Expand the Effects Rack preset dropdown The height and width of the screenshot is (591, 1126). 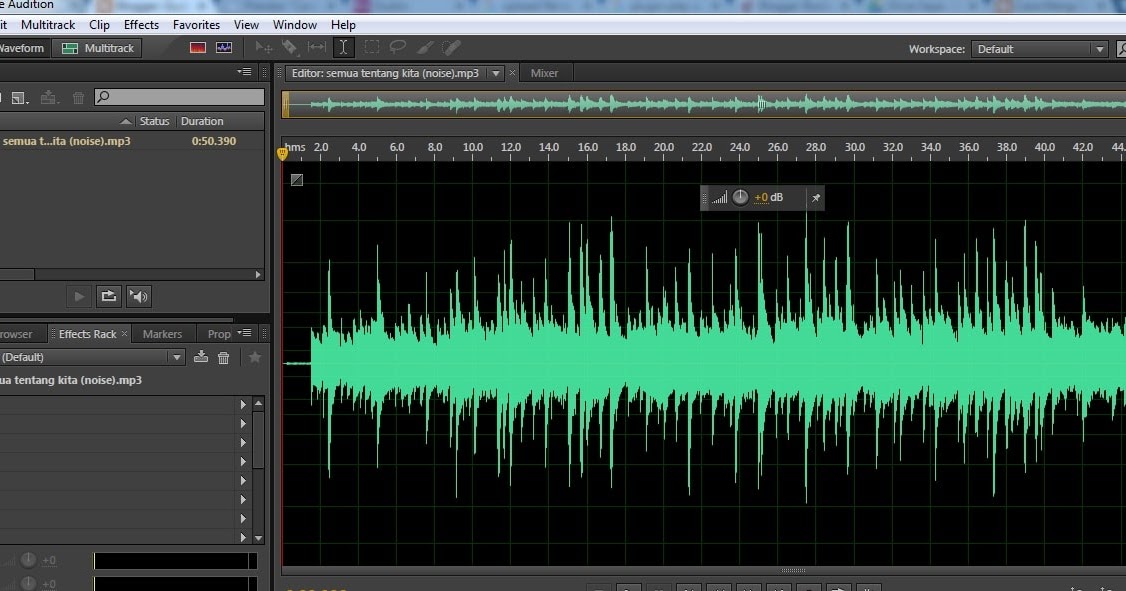(x=177, y=357)
